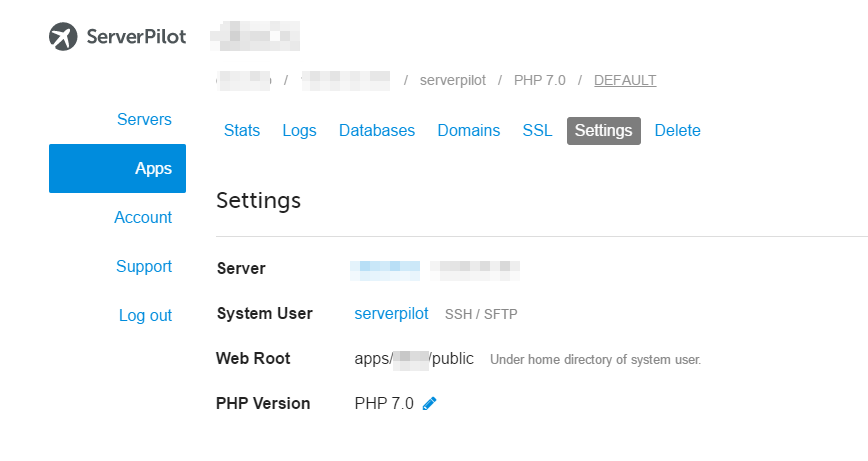Open the SSL tab

(537, 131)
